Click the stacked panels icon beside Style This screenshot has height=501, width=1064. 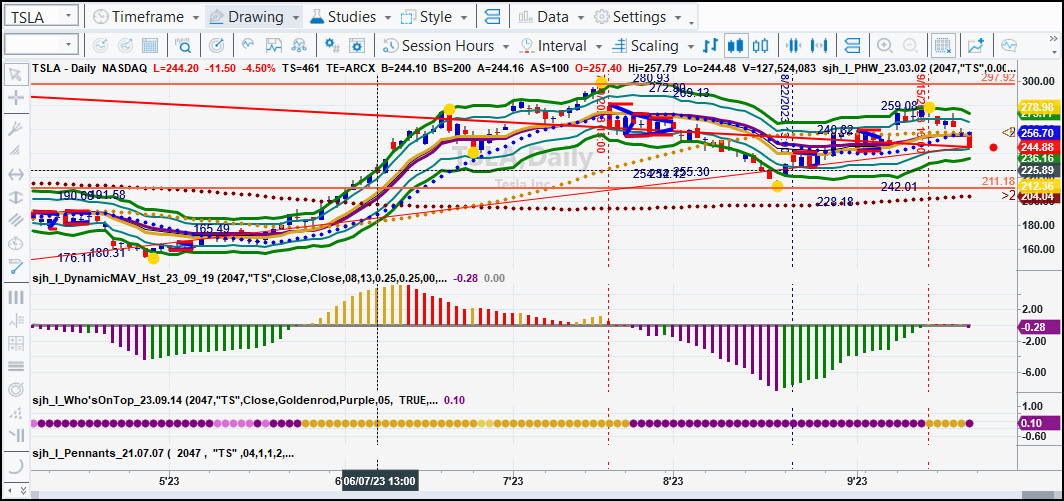coord(494,16)
